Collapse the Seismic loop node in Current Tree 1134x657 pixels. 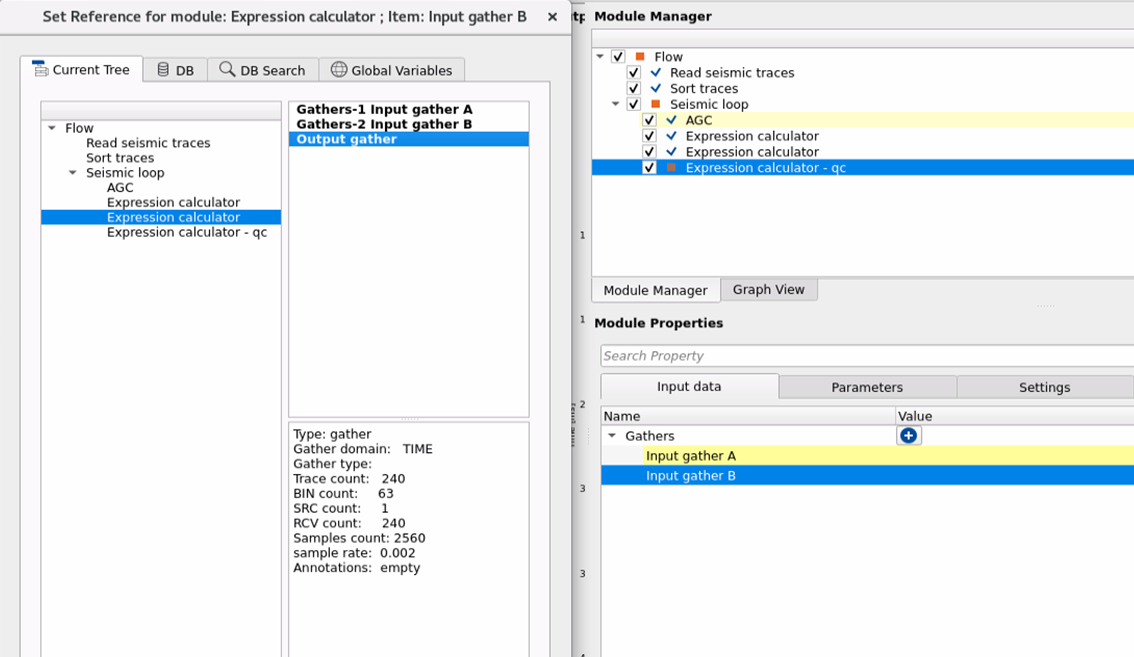point(73,173)
